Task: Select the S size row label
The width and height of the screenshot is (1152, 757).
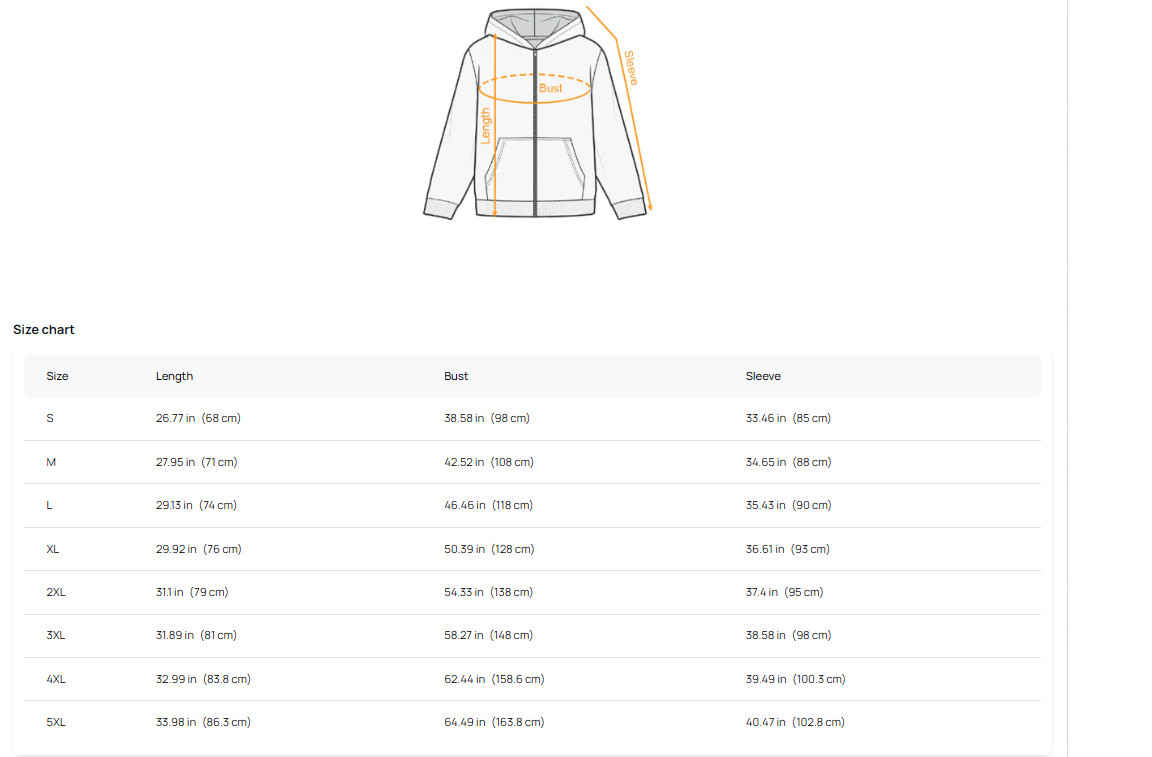Action: click(x=50, y=418)
